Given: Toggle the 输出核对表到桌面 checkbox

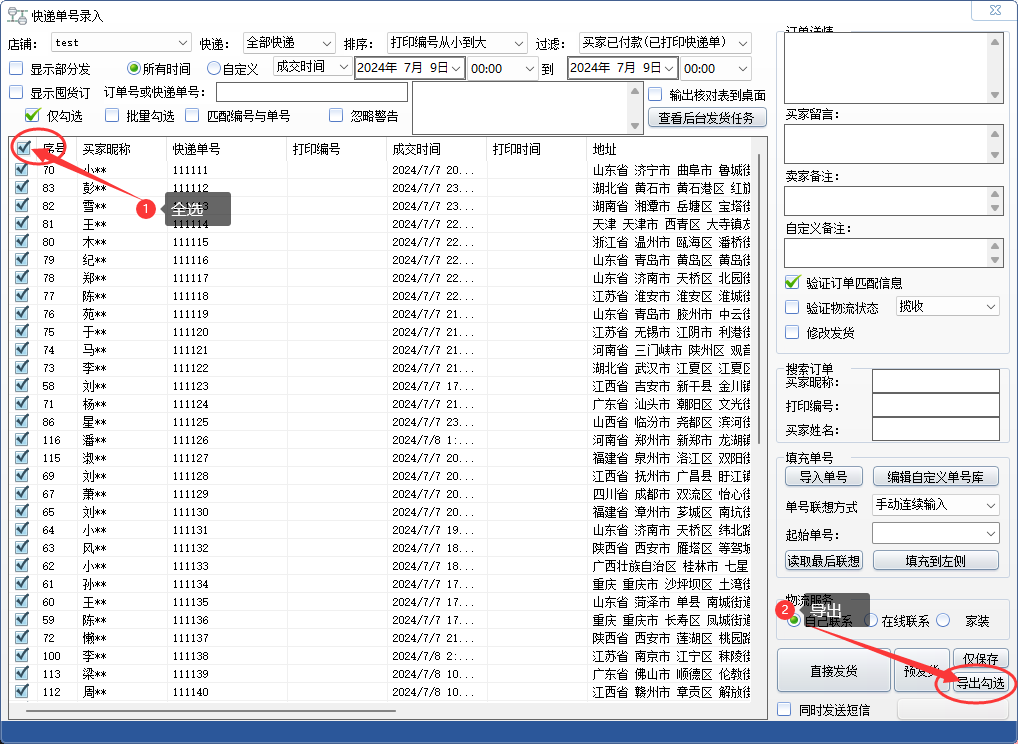Looking at the screenshot, I should tap(656, 95).
